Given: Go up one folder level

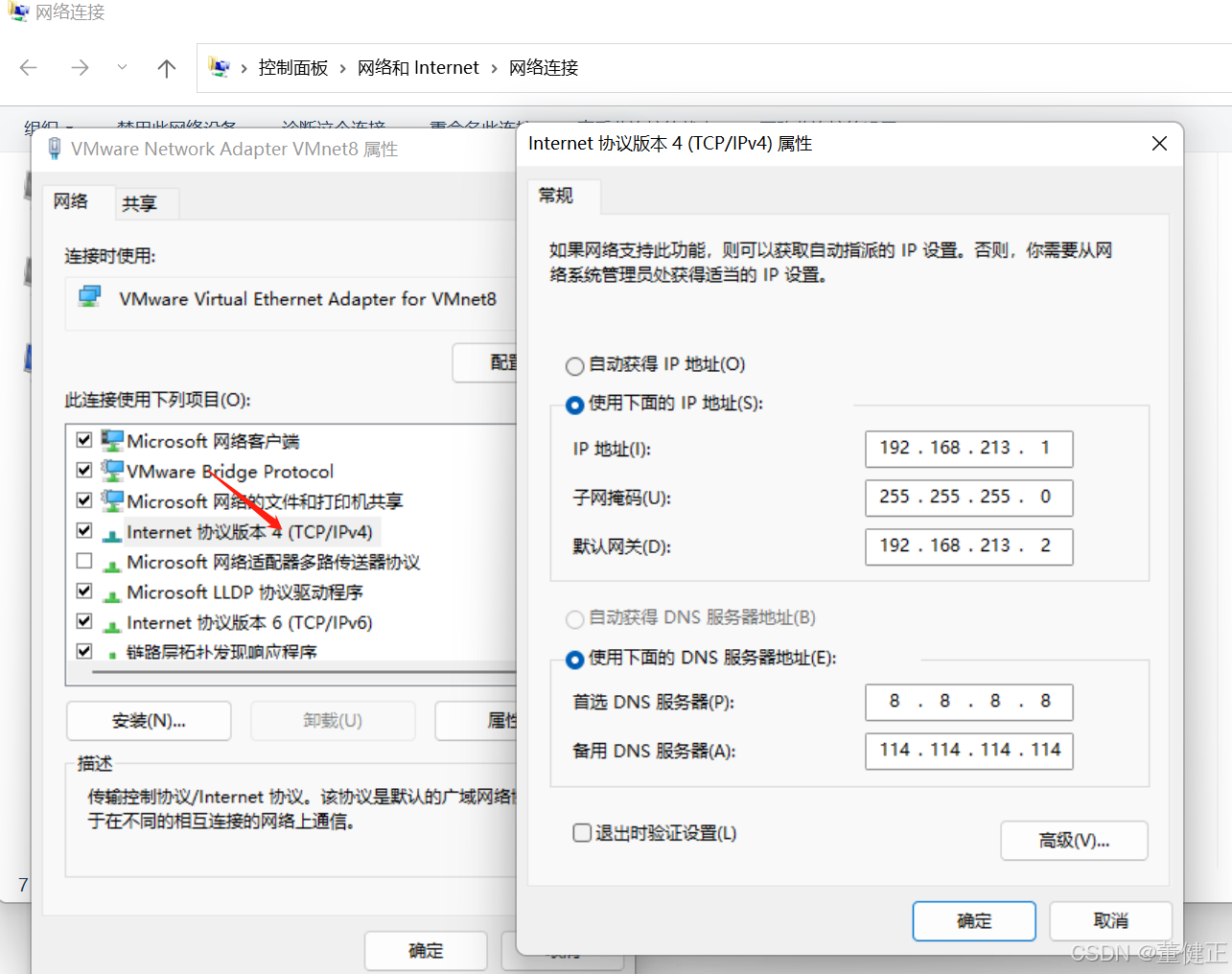Looking at the screenshot, I should coord(167,68).
